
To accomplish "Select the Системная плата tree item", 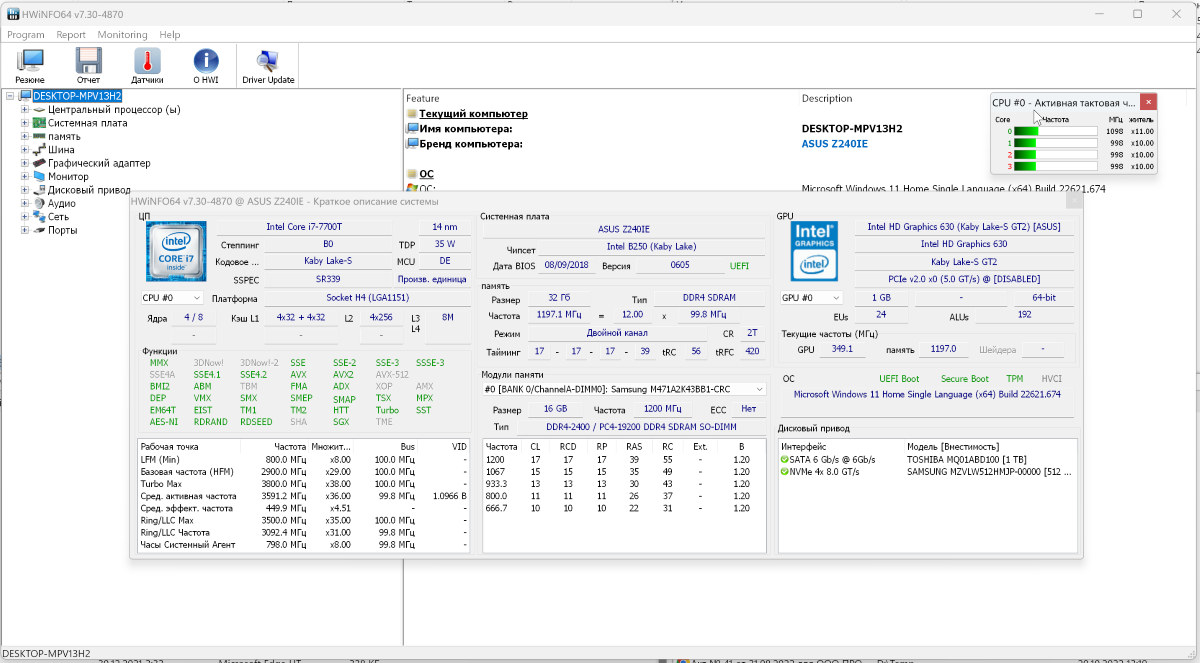I will [87, 123].
